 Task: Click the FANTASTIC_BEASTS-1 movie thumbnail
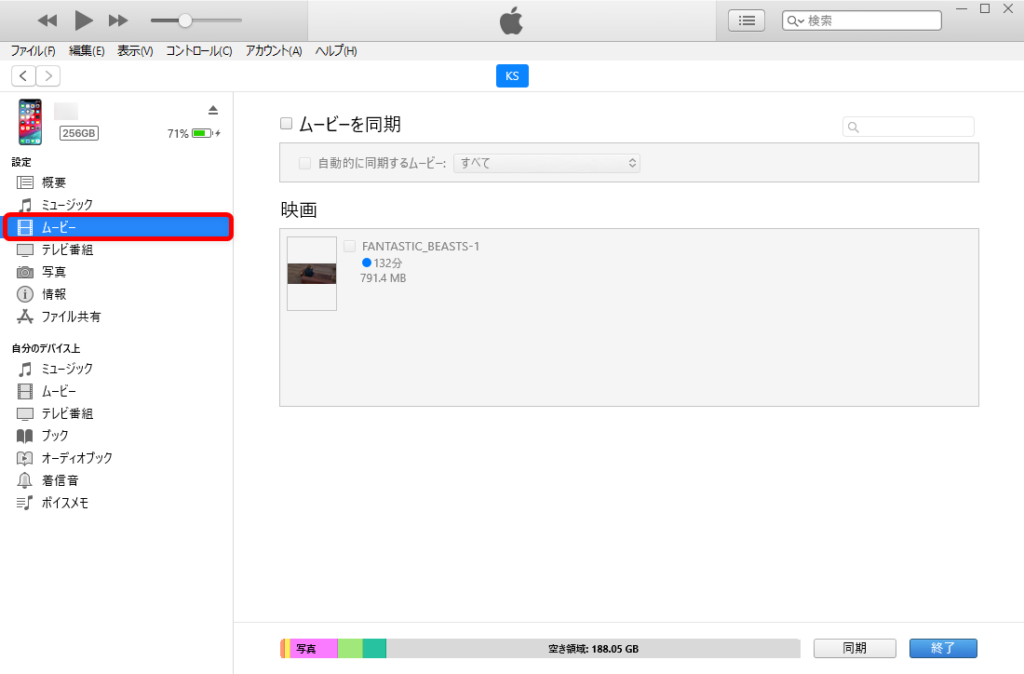(x=312, y=274)
